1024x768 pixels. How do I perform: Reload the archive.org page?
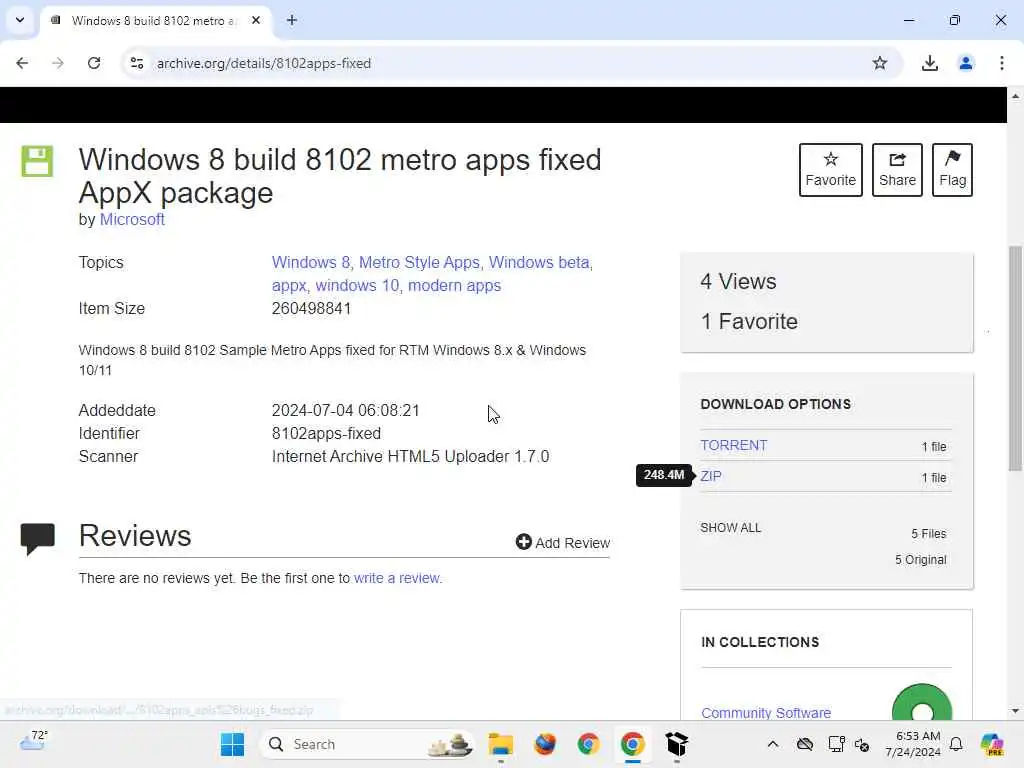click(94, 63)
